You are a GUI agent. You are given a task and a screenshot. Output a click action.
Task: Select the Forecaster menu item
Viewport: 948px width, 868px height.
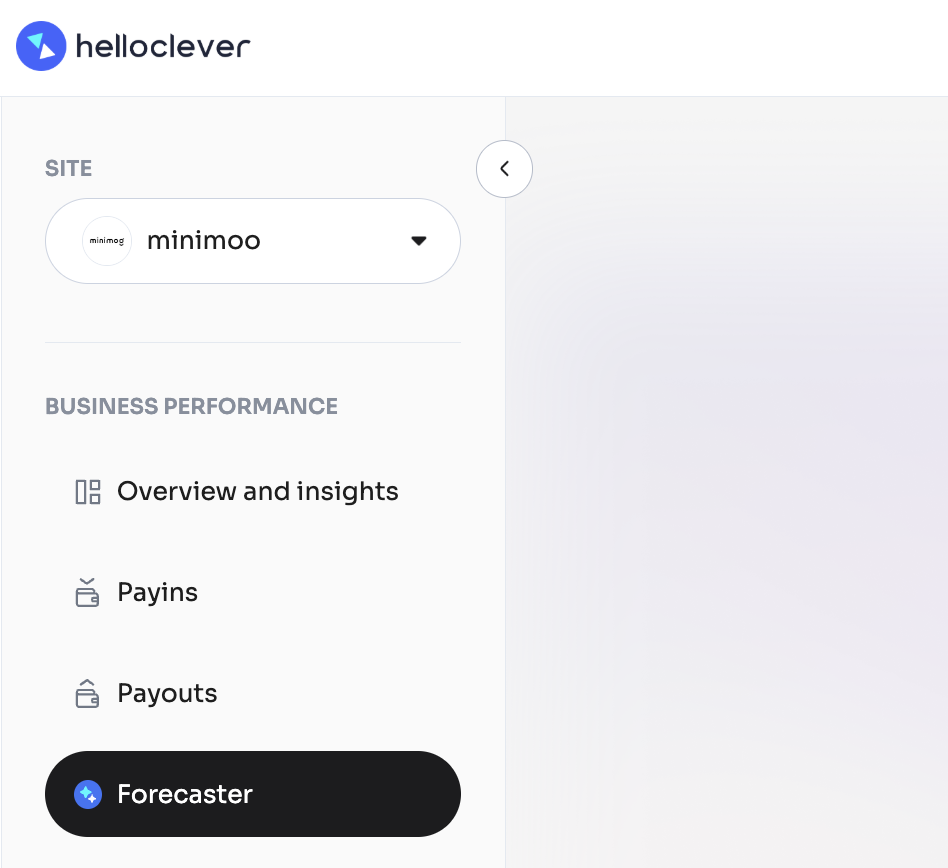pos(252,794)
